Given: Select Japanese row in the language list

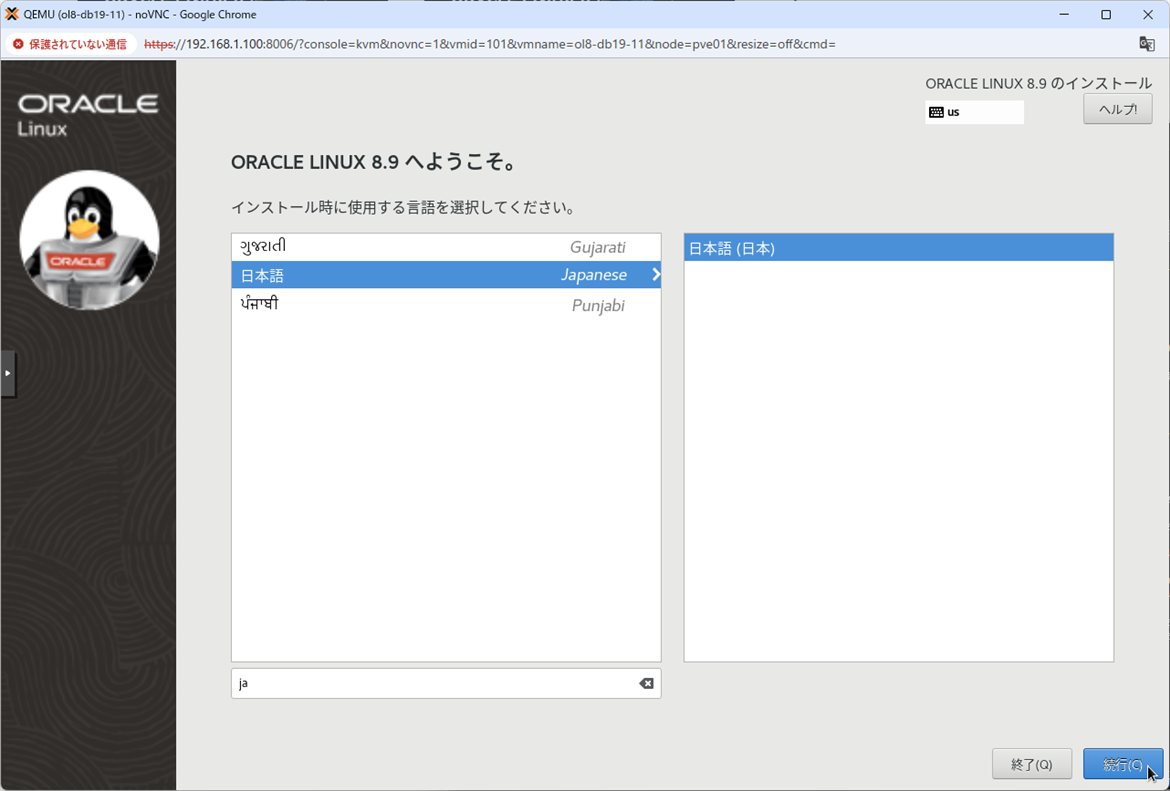Looking at the screenshot, I should 446,275.
